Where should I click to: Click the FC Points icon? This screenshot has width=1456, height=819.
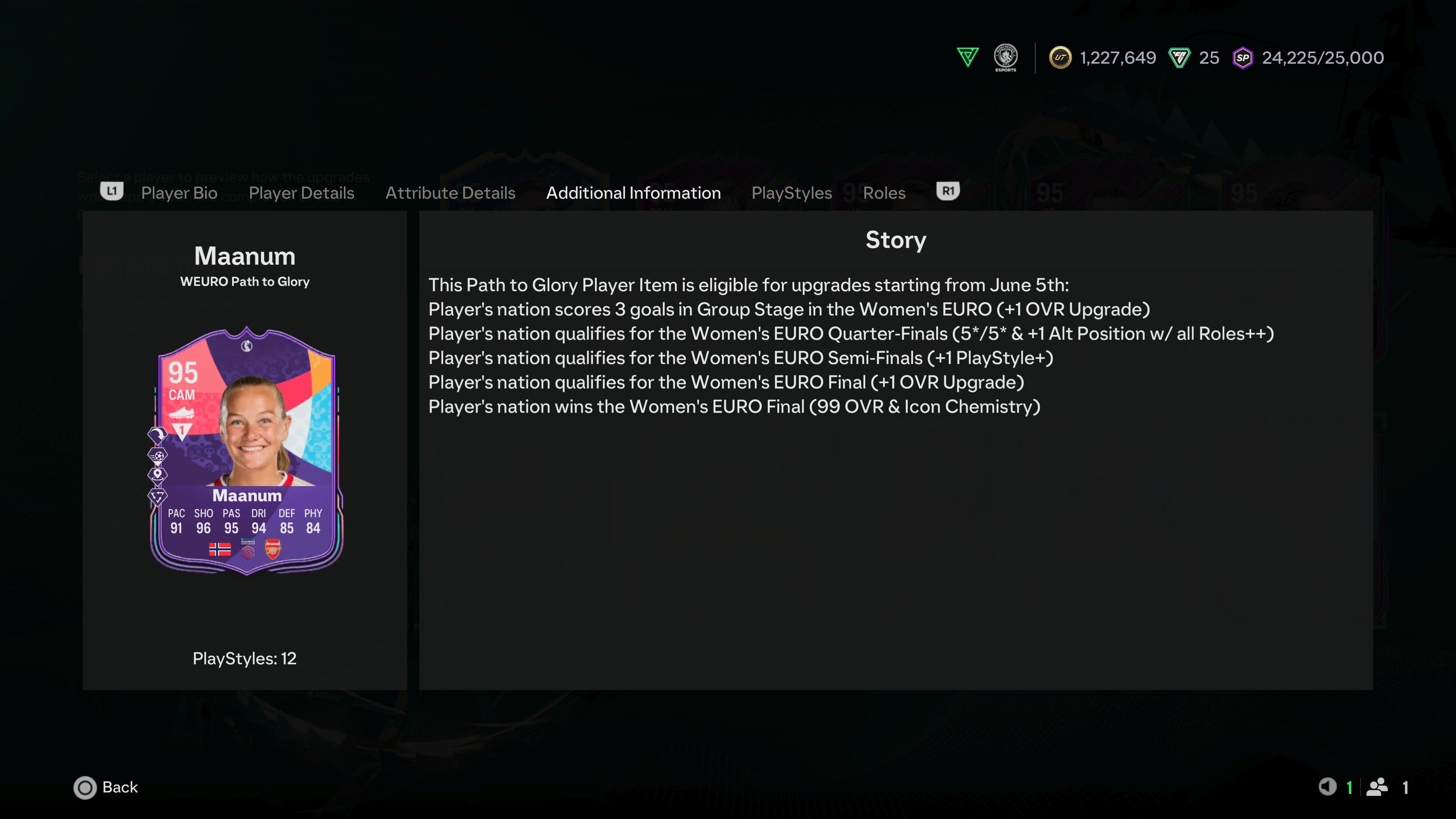[1179, 58]
